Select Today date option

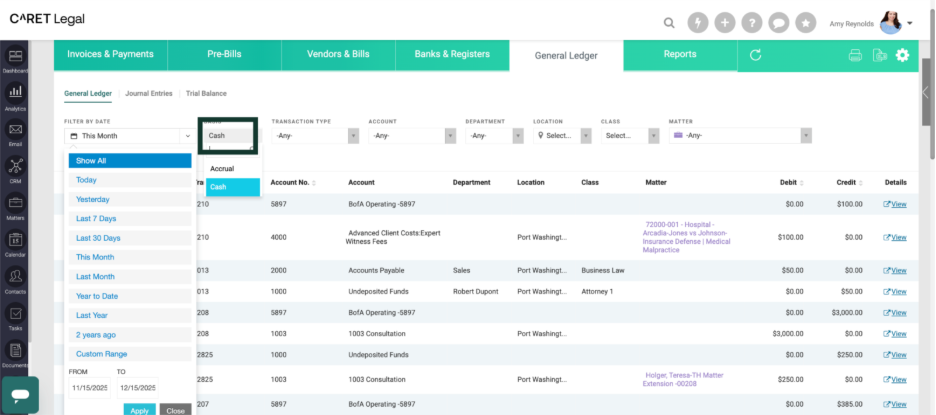[x=130, y=180]
